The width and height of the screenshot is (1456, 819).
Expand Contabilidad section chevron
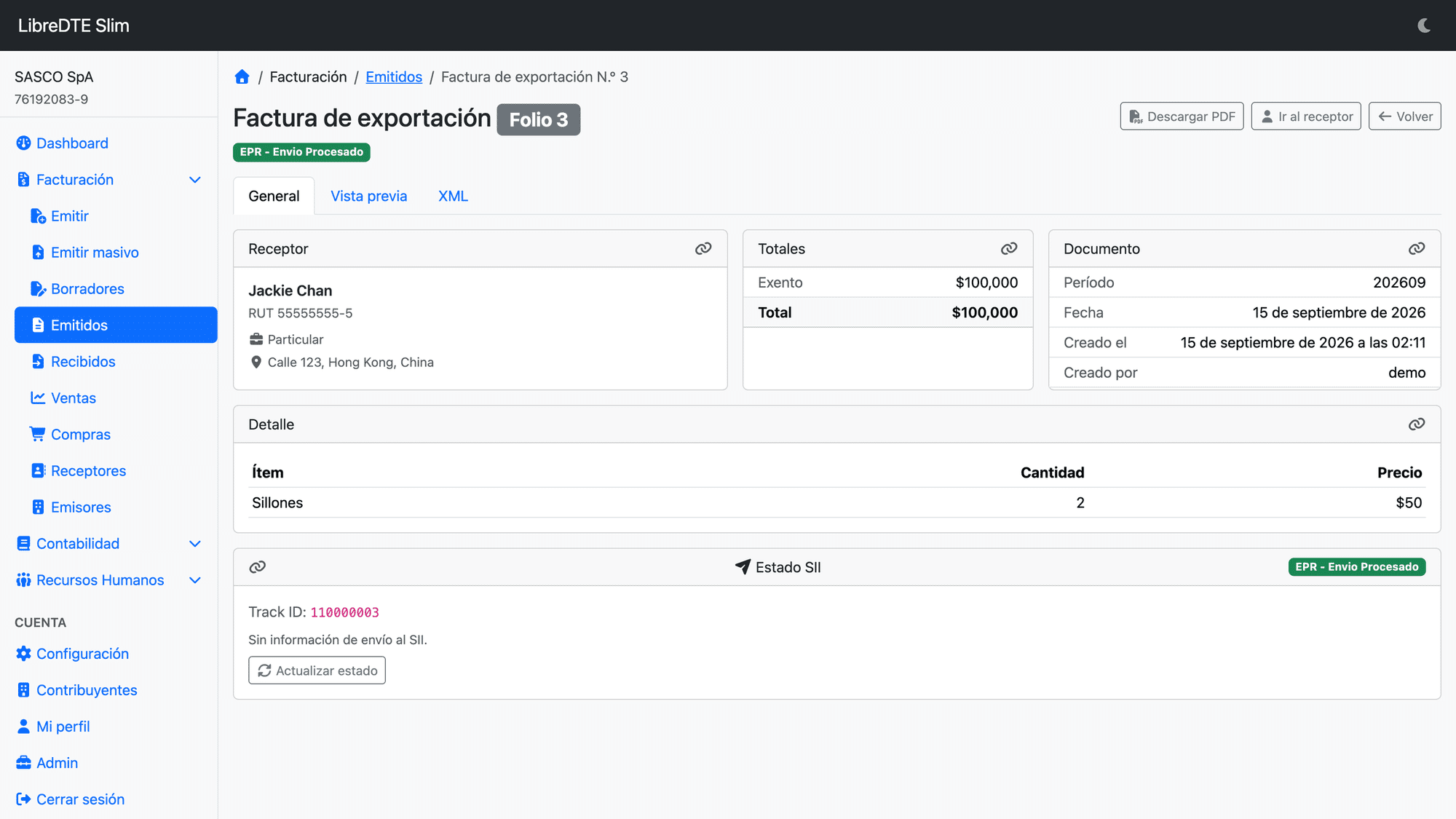coord(195,544)
